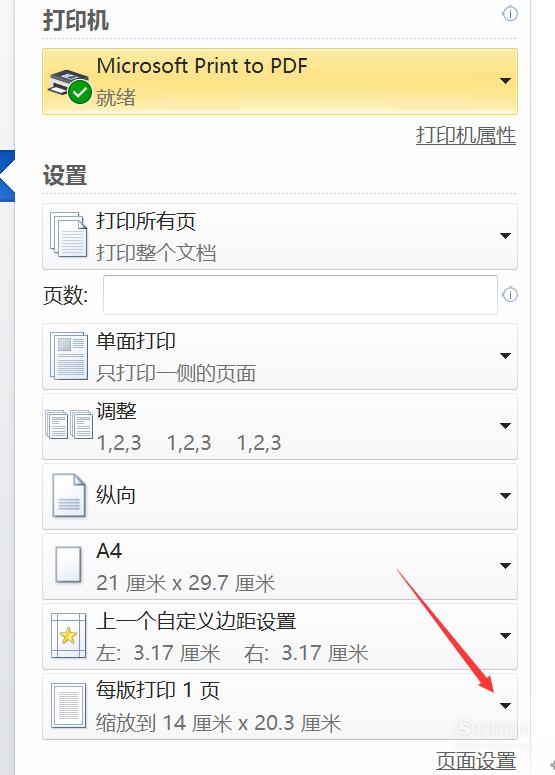Expand the 每版打印 1 页 dropdown arrow
Viewport: 555px width, 775px height.
[x=505, y=706]
